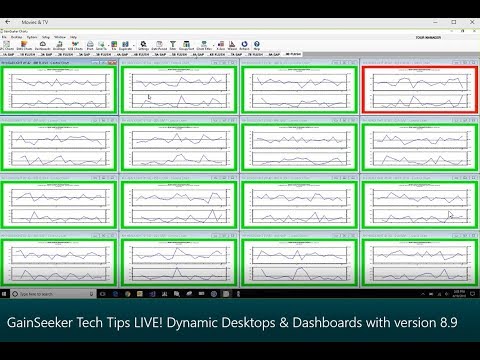Switch to the 8A GAP tab

[x=274, y=54]
